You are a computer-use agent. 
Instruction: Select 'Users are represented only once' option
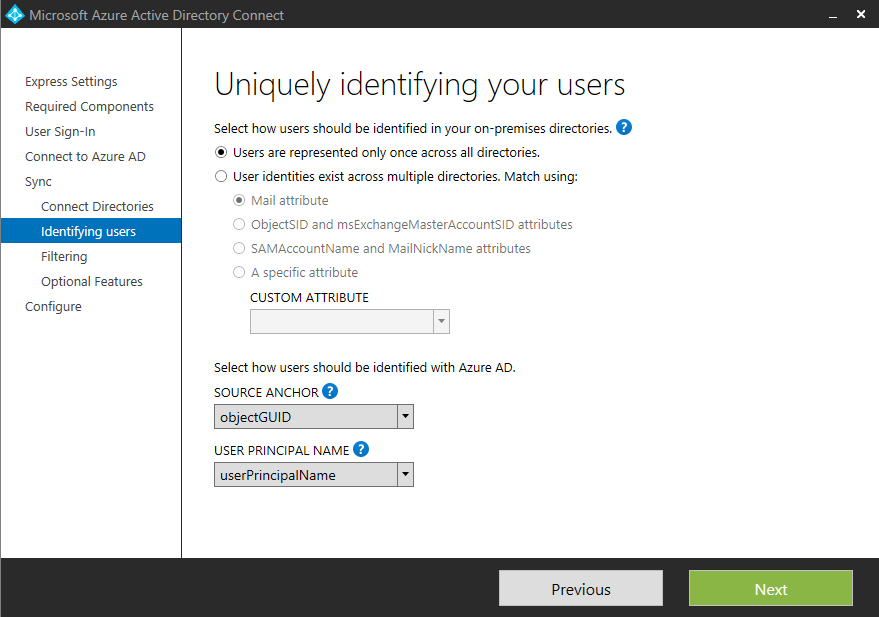221,153
